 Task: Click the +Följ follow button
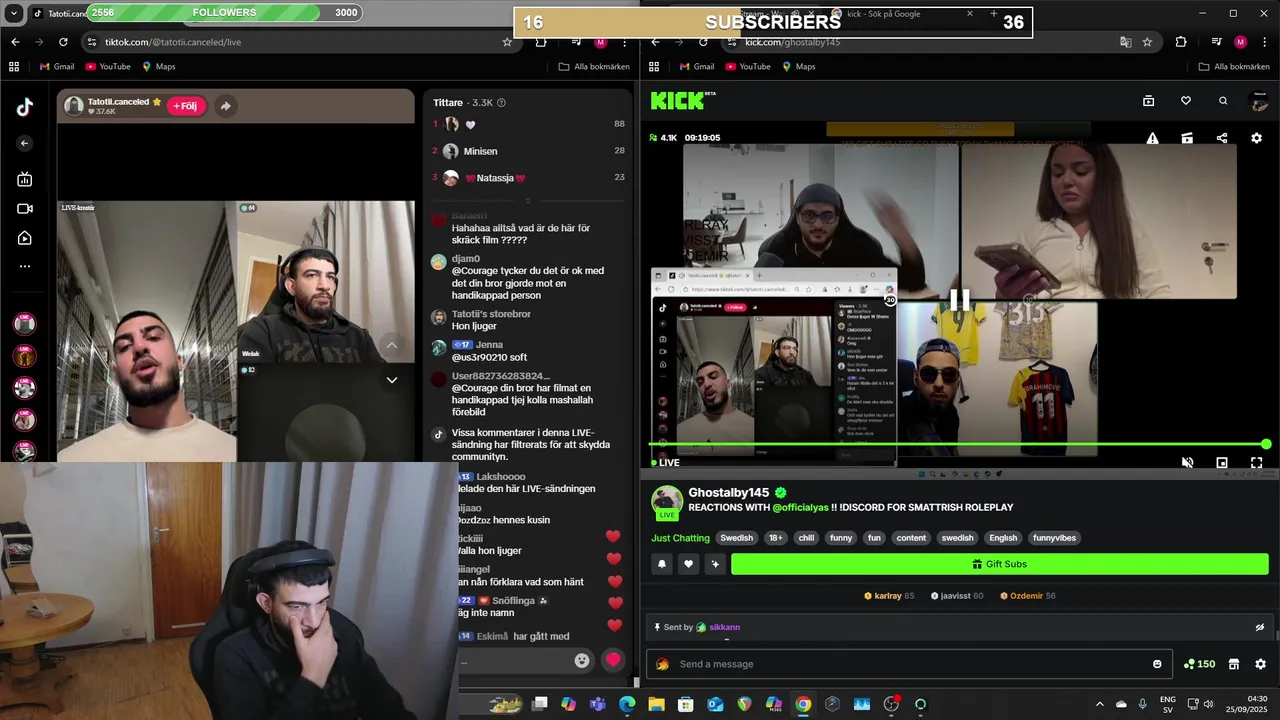click(186, 106)
